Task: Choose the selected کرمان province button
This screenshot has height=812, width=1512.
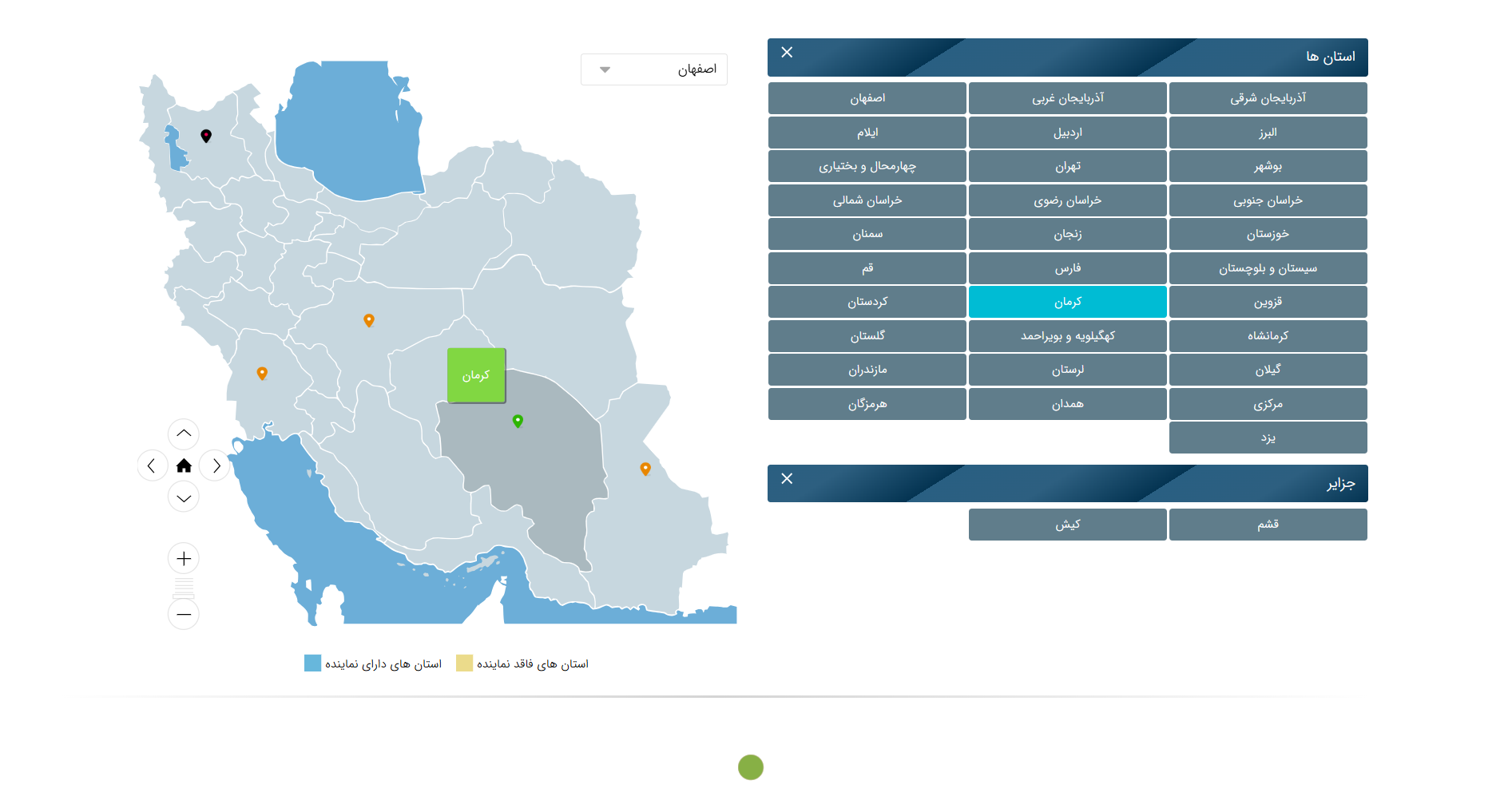Action: click(1067, 302)
